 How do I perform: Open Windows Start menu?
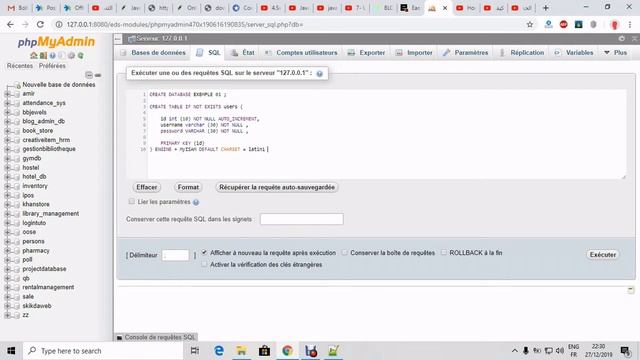pyautogui.click(x=11, y=351)
